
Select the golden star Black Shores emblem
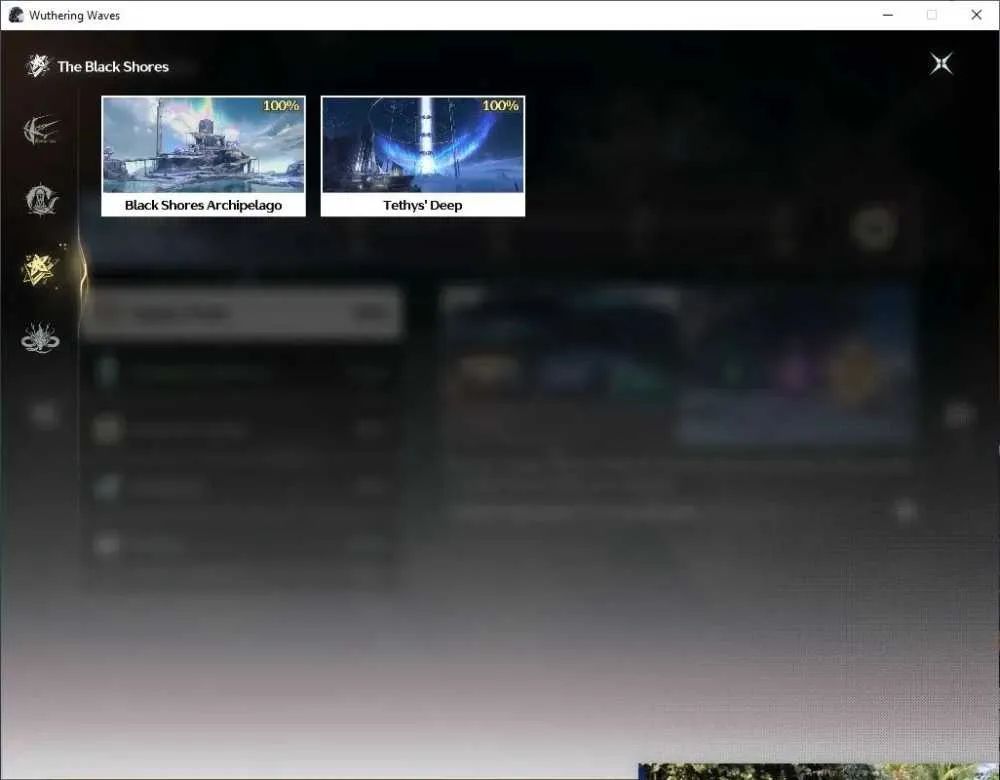[x=40, y=269]
